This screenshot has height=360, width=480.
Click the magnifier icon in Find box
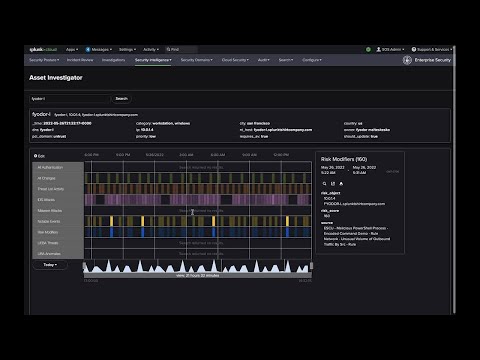coord(168,49)
